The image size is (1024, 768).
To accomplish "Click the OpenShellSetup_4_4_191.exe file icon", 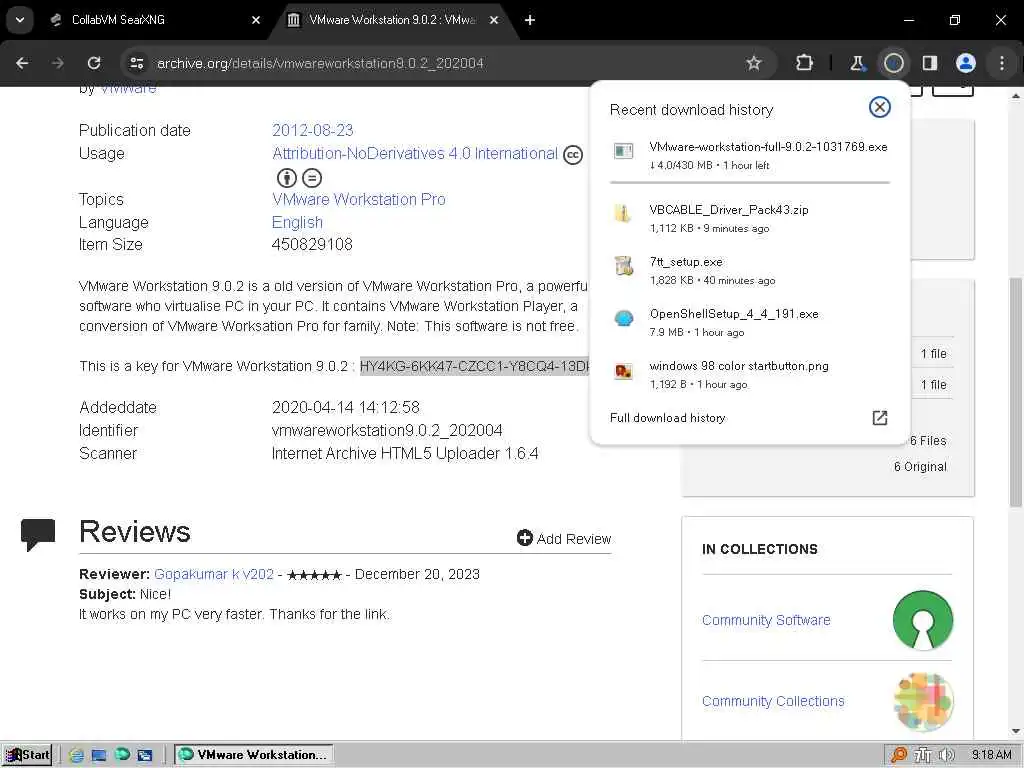I will point(624,318).
